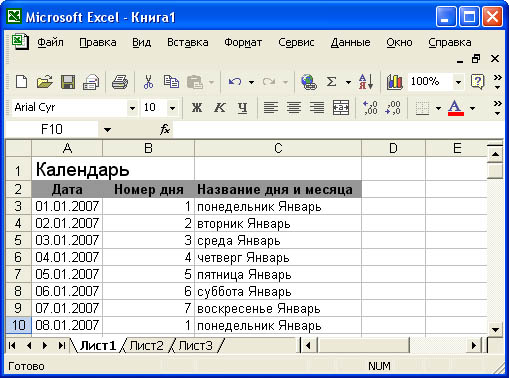Switch to the Лист2 sheet tab
The image size is (509, 378).
[146, 346]
